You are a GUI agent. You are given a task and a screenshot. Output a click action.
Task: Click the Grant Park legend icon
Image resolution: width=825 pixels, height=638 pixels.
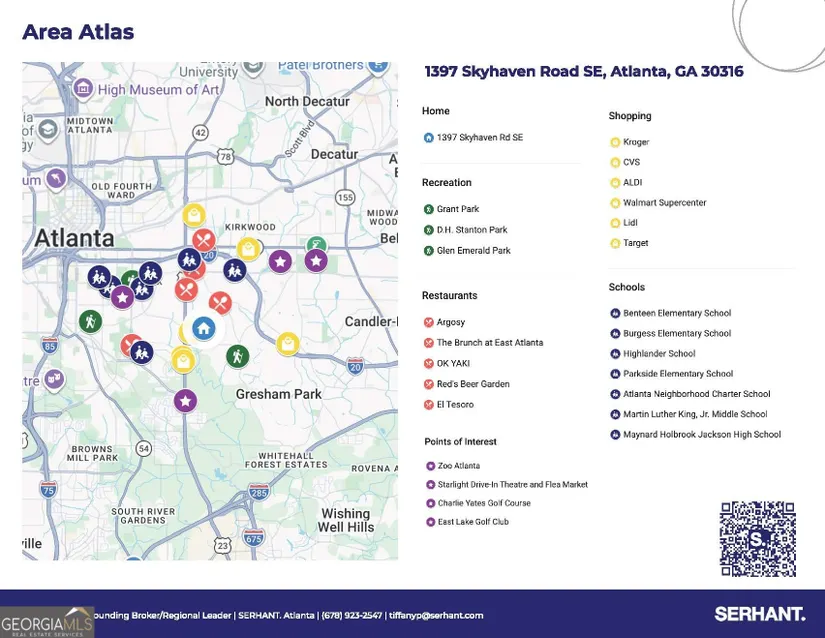pos(428,209)
